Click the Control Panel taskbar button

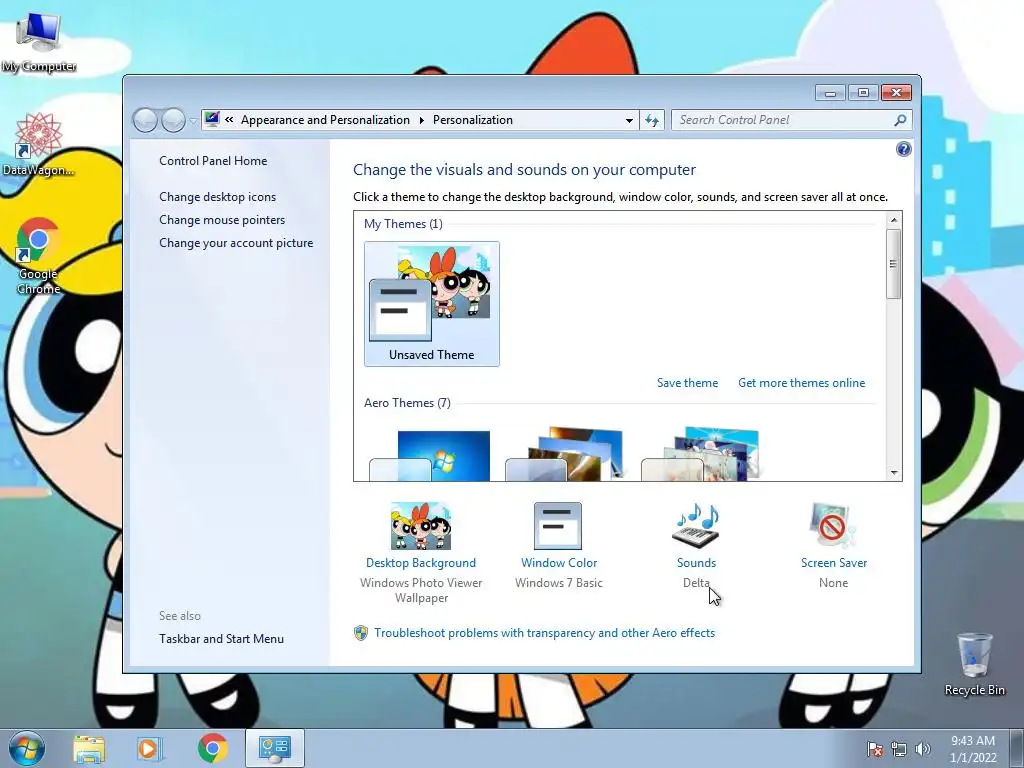[x=275, y=748]
